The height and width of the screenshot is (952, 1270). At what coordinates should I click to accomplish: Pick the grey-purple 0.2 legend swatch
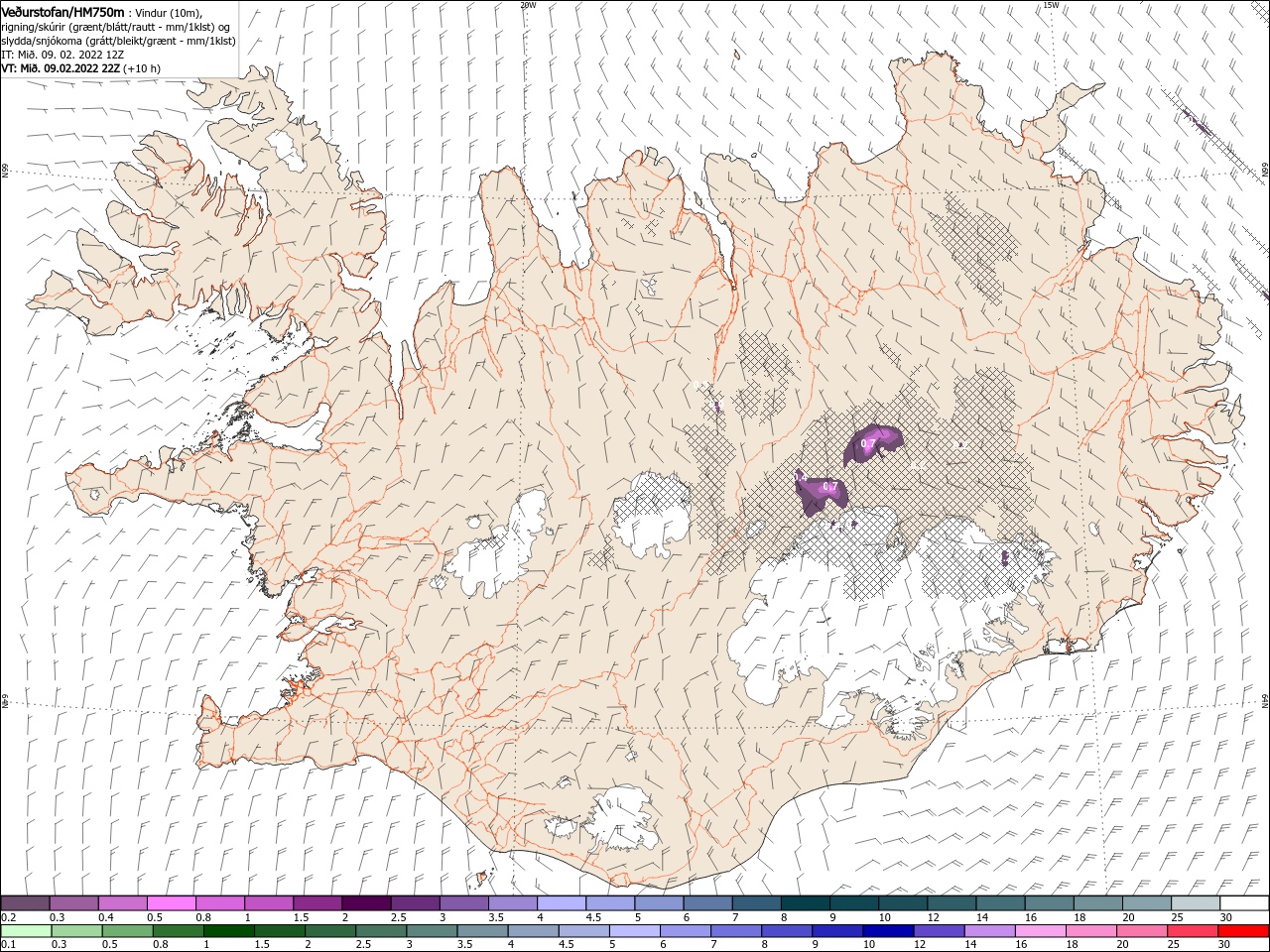point(25,903)
